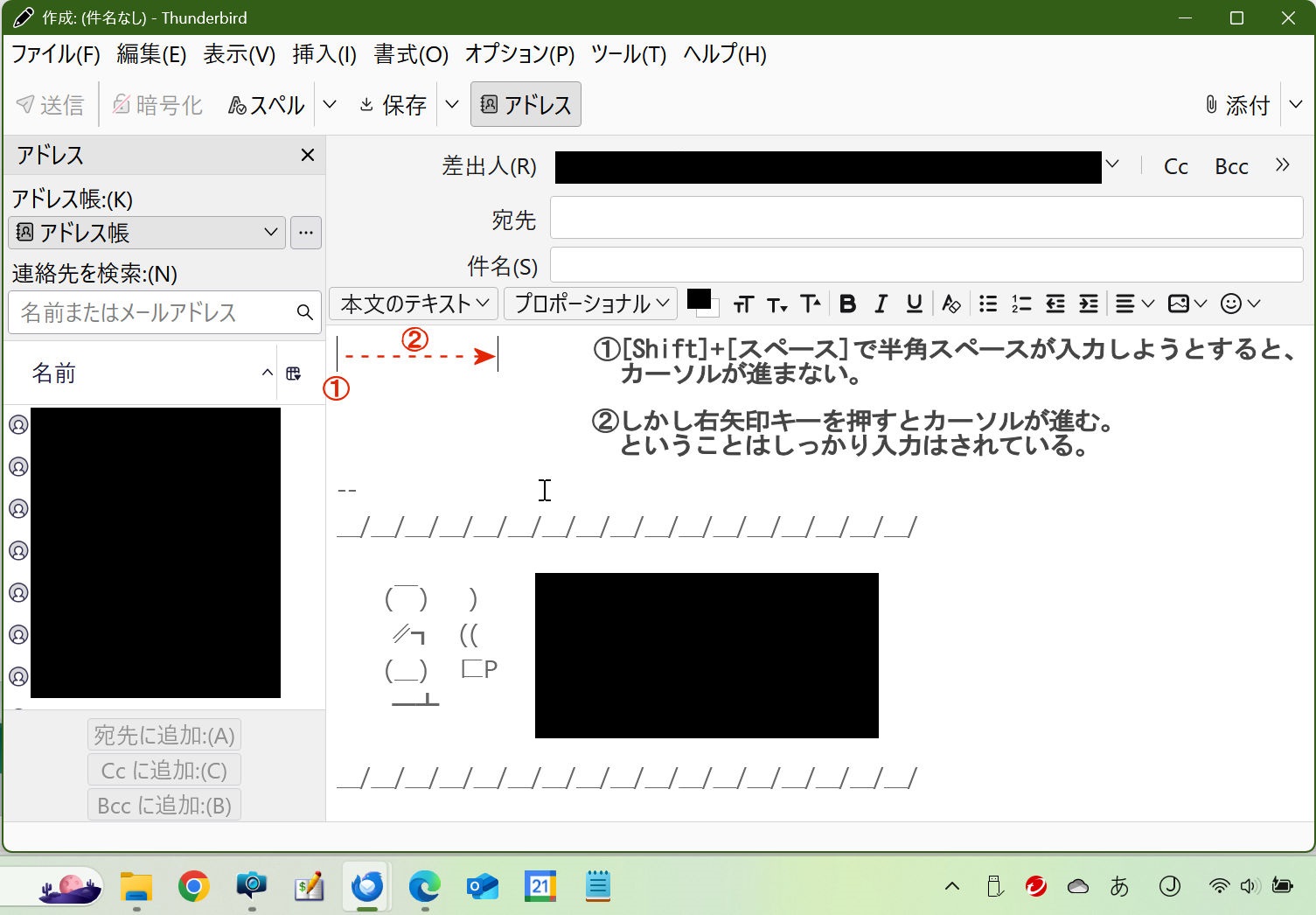Apply bulleted list formatting
1316x915 pixels.
988,304
